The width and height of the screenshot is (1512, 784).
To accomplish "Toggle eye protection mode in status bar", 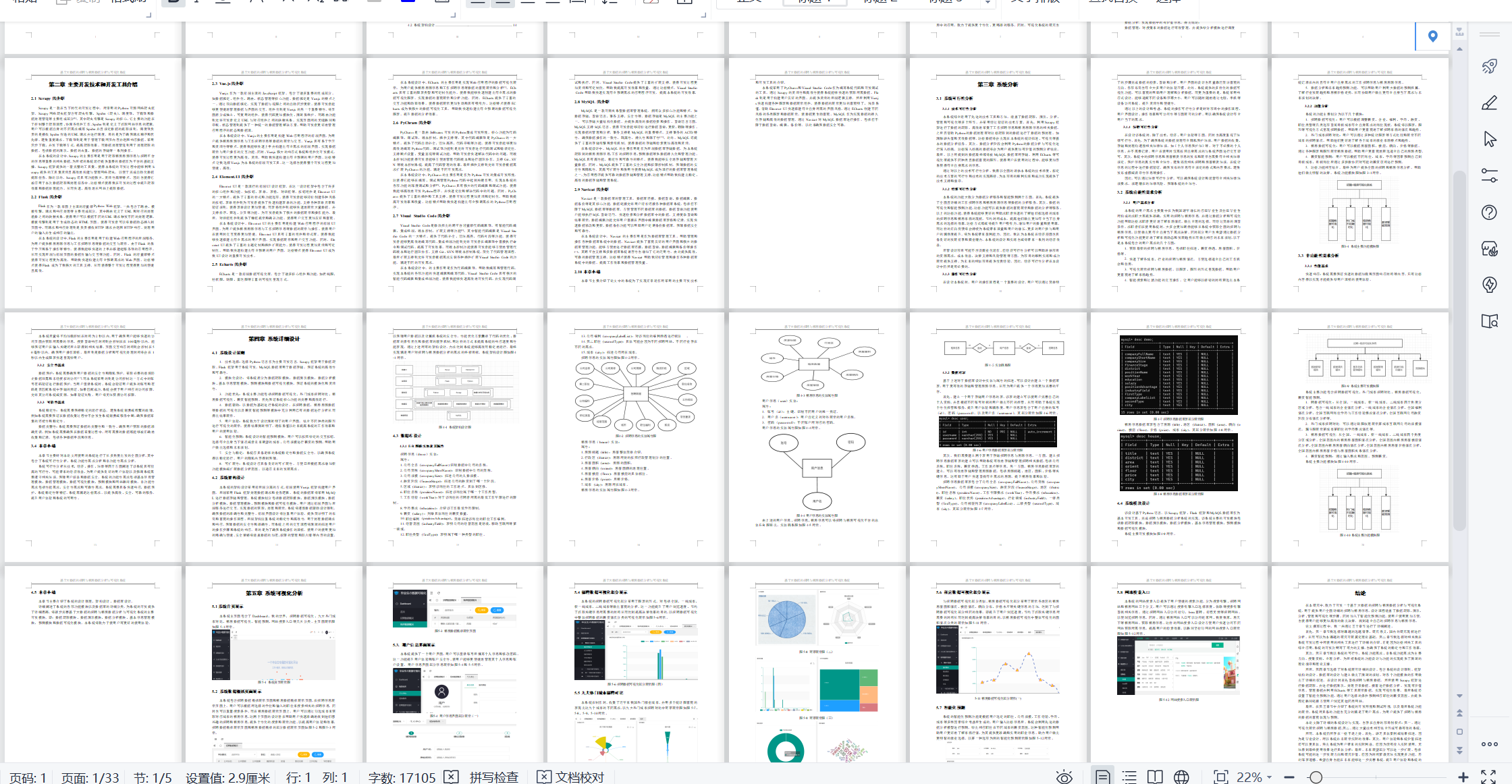I will (x=1064, y=777).
